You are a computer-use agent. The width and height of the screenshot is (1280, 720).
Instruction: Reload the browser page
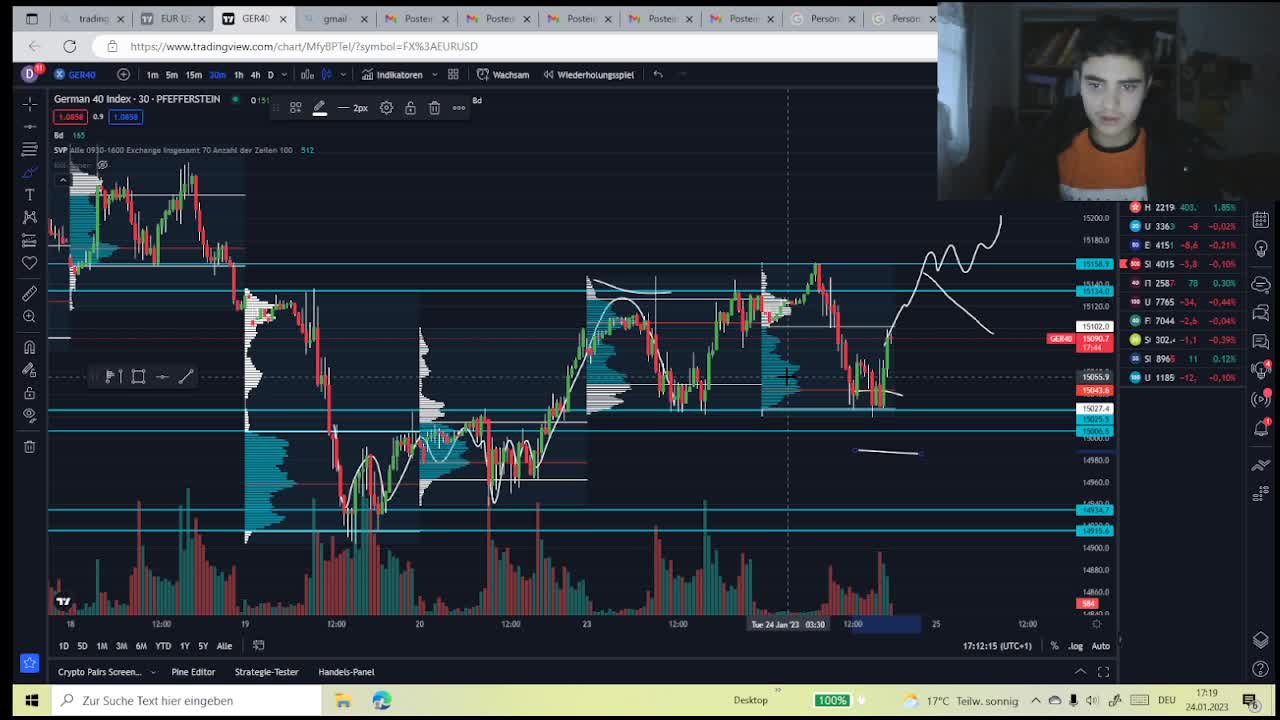coord(70,46)
